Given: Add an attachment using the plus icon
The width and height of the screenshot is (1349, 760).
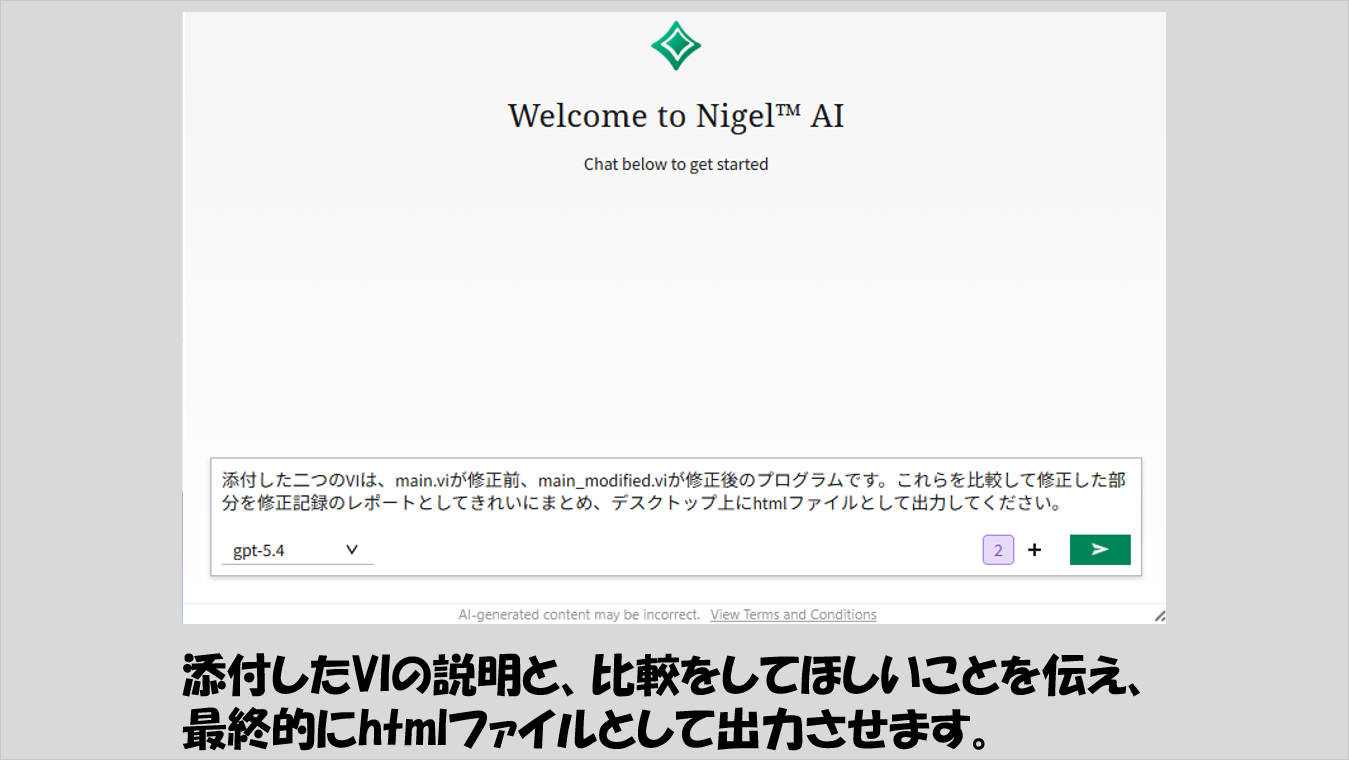Looking at the screenshot, I should [x=1034, y=550].
